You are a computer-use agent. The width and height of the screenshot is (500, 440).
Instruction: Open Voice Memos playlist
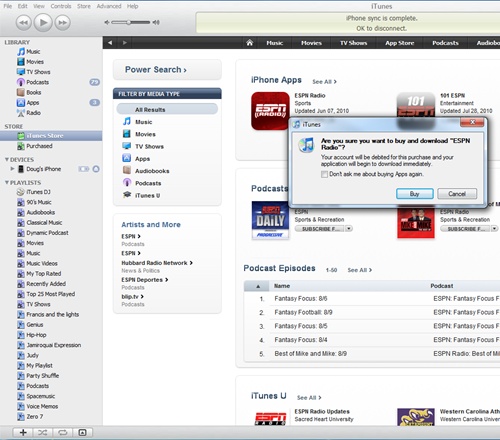[x=42, y=407]
